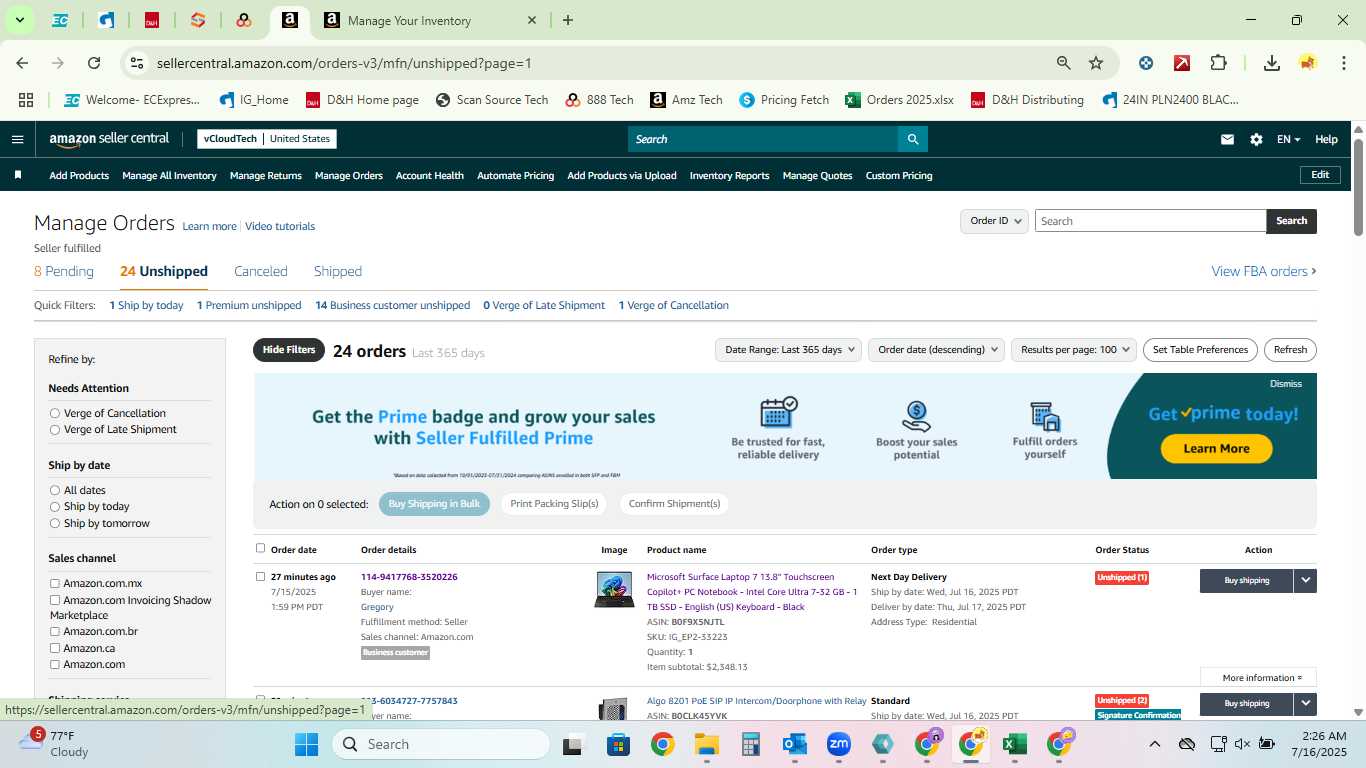Switch to the Canceled orders tab
The height and width of the screenshot is (768, 1366).
(261, 271)
